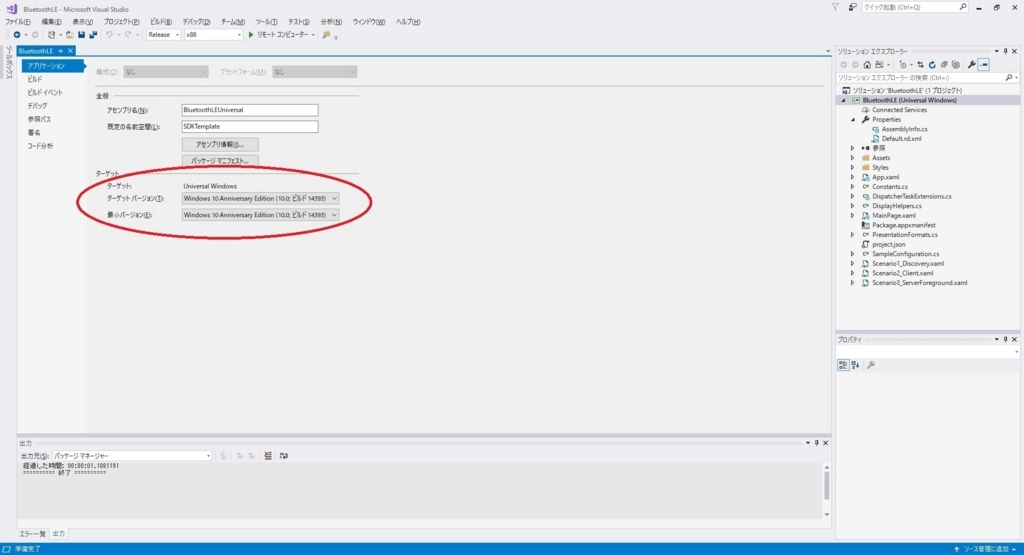The height and width of the screenshot is (555, 1024).
Task: Click the Quick Launch search box
Action: click(x=915, y=7)
